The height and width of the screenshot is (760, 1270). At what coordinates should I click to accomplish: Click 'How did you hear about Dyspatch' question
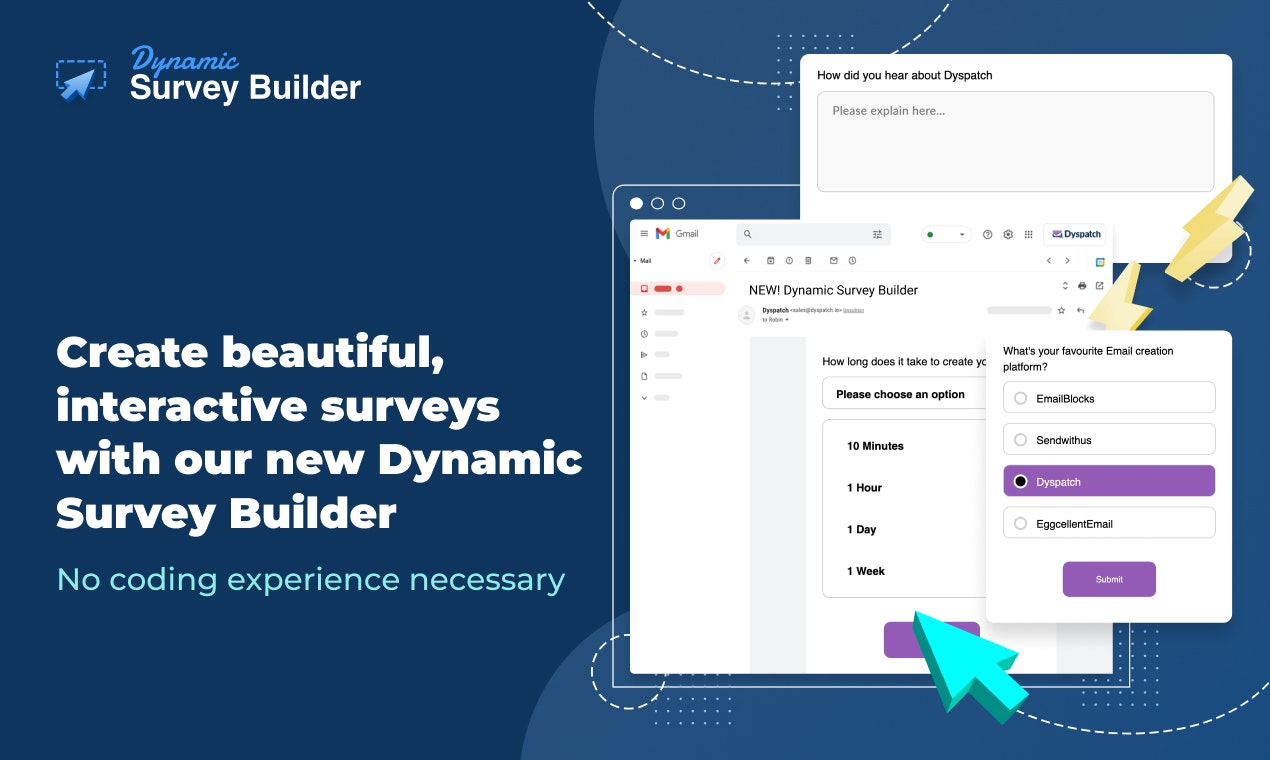coord(904,75)
